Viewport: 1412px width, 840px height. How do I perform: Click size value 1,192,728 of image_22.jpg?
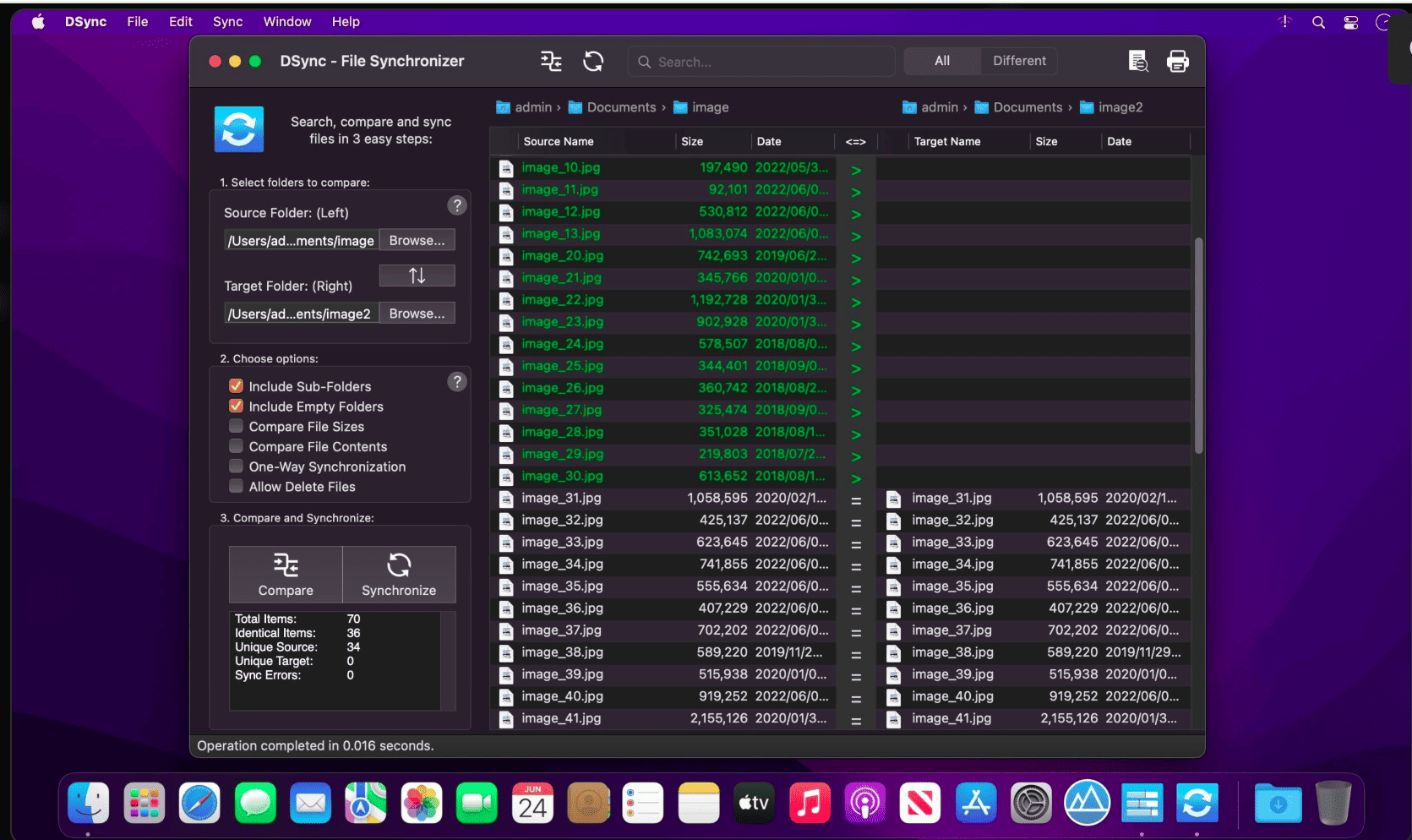(x=718, y=300)
